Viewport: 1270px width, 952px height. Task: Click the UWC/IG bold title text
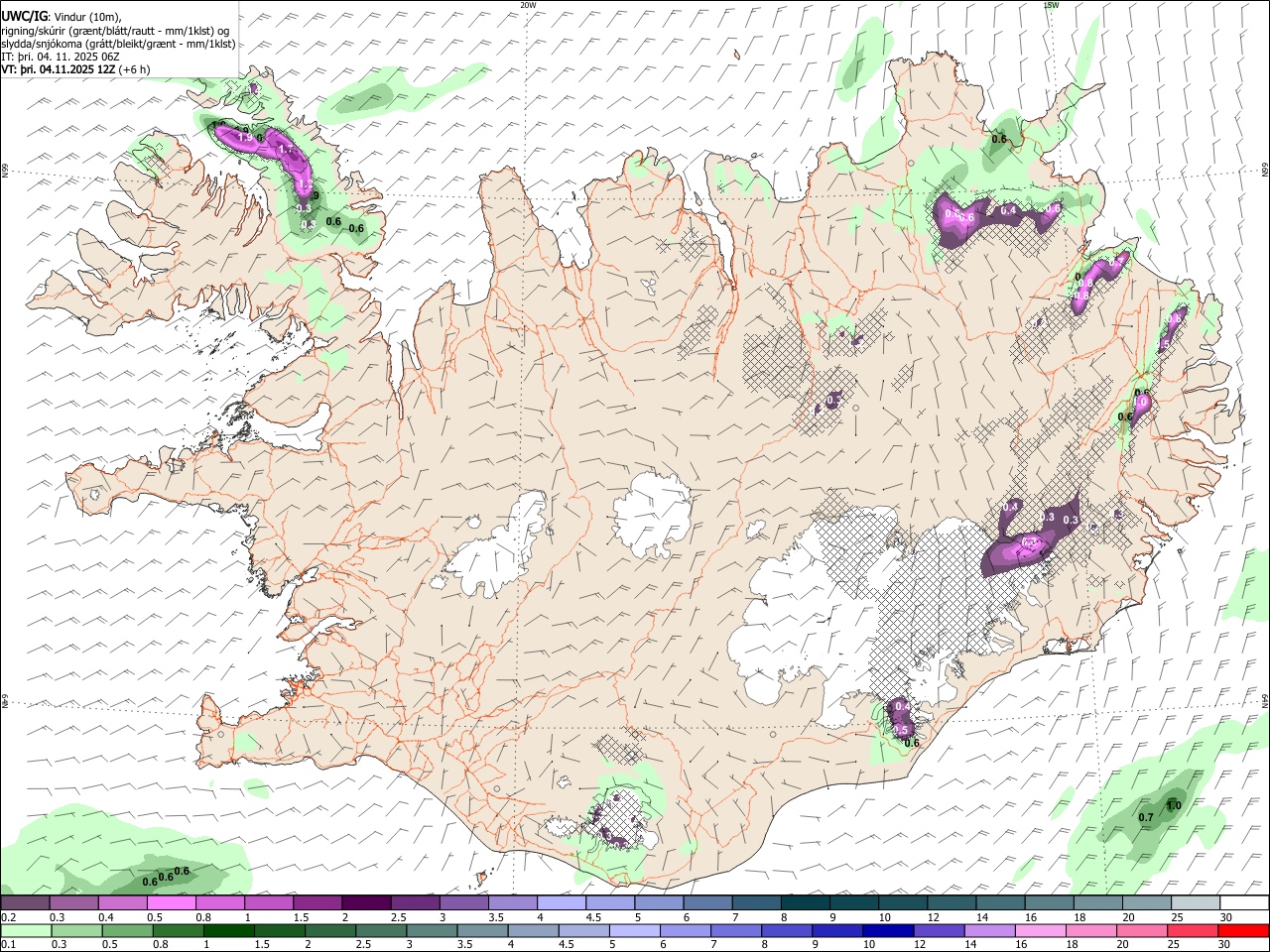pos(25,17)
